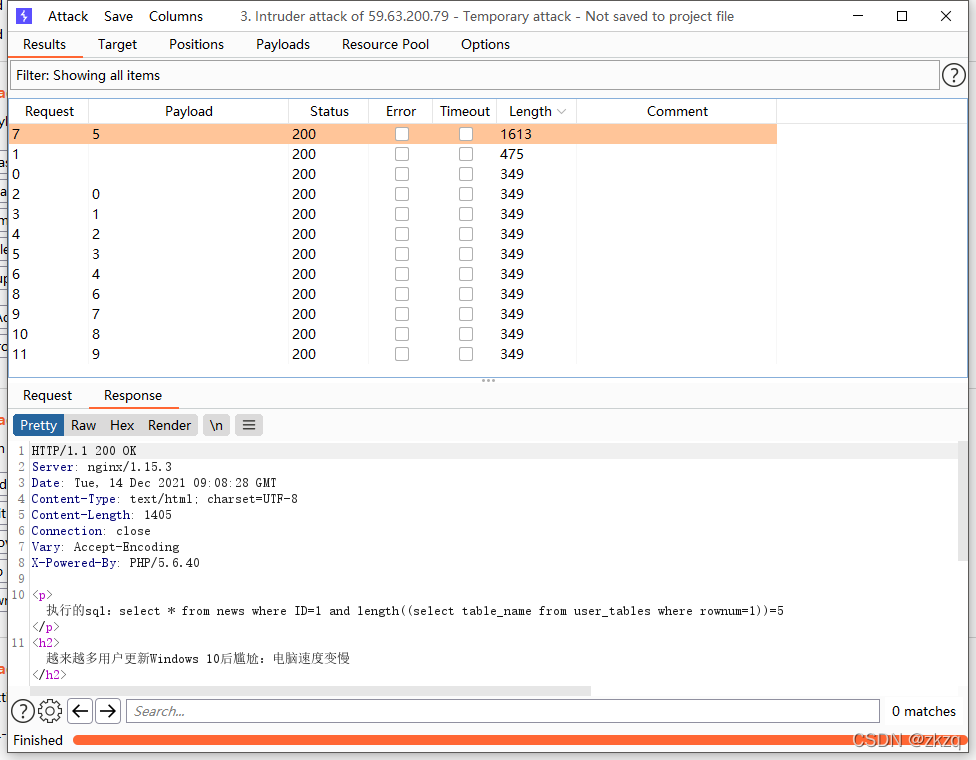Switch to the Resource Pool tab
Image resolution: width=976 pixels, height=760 pixels.
(385, 44)
